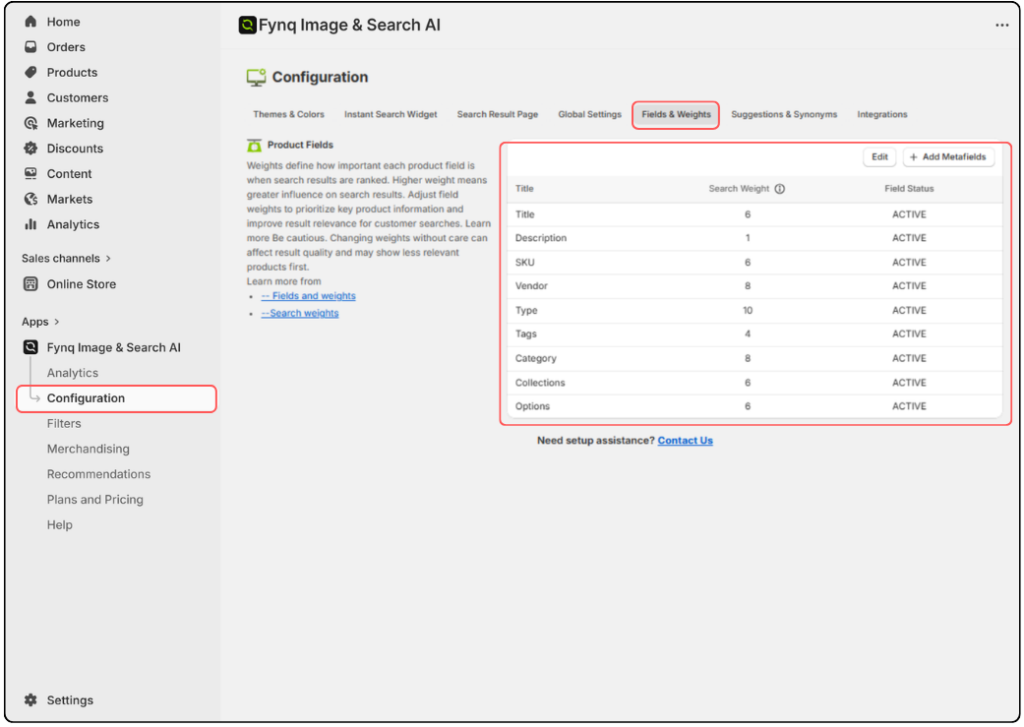Click the Configuration monitor icon
This screenshot has width=1024, height=727.
click(256, 77)
